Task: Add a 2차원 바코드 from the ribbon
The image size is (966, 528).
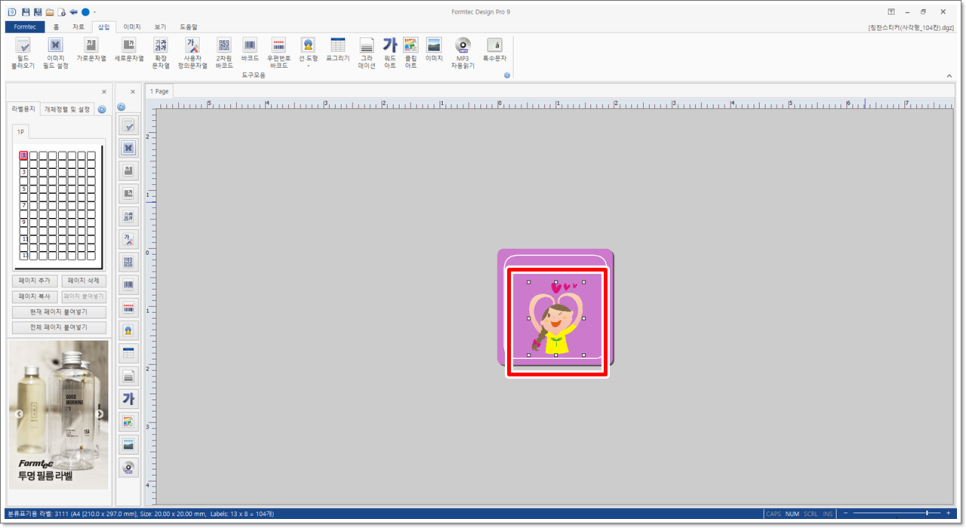Action: pyautogui.click(x=224, y=52)
